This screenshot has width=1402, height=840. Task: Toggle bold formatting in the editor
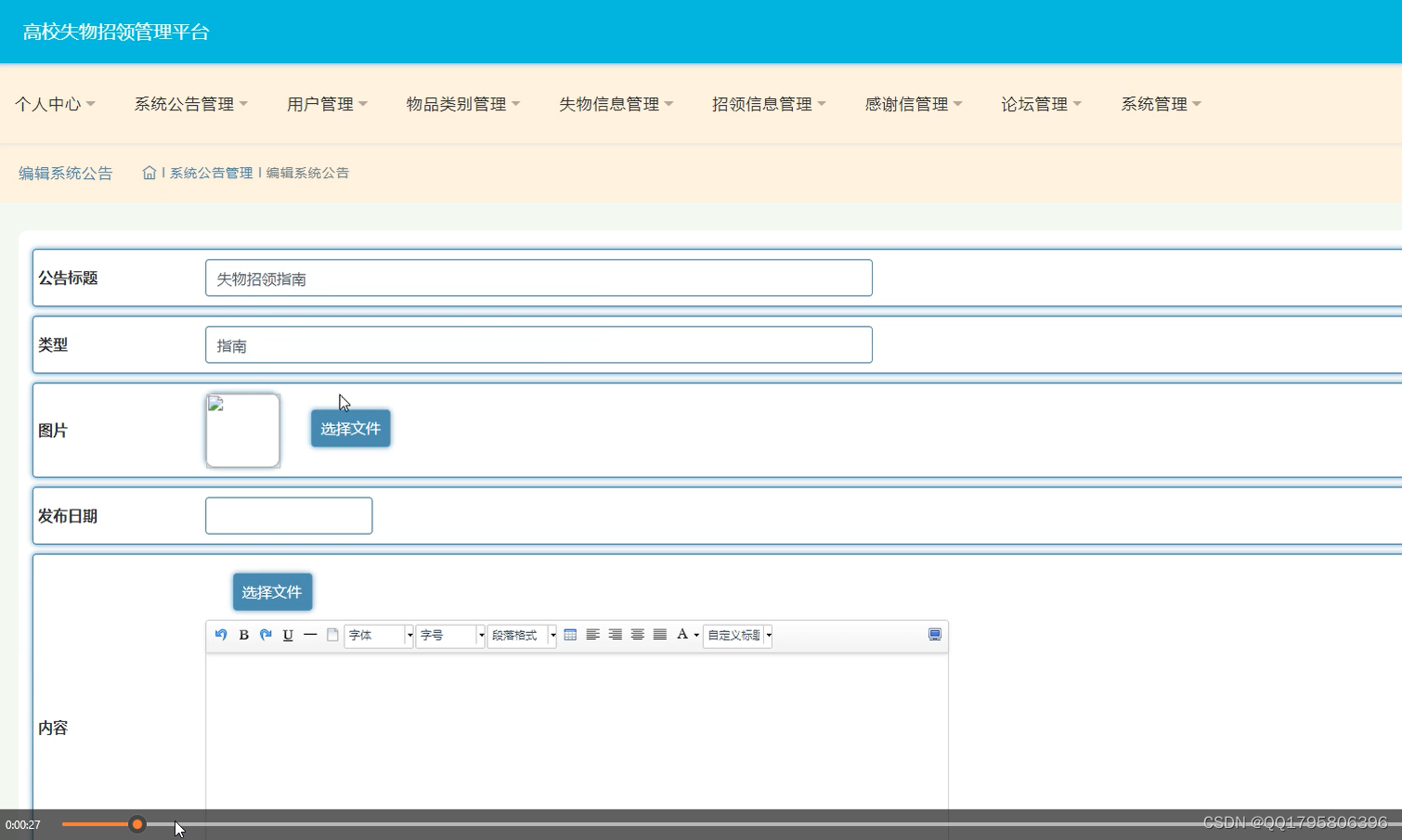coord(243,635)
